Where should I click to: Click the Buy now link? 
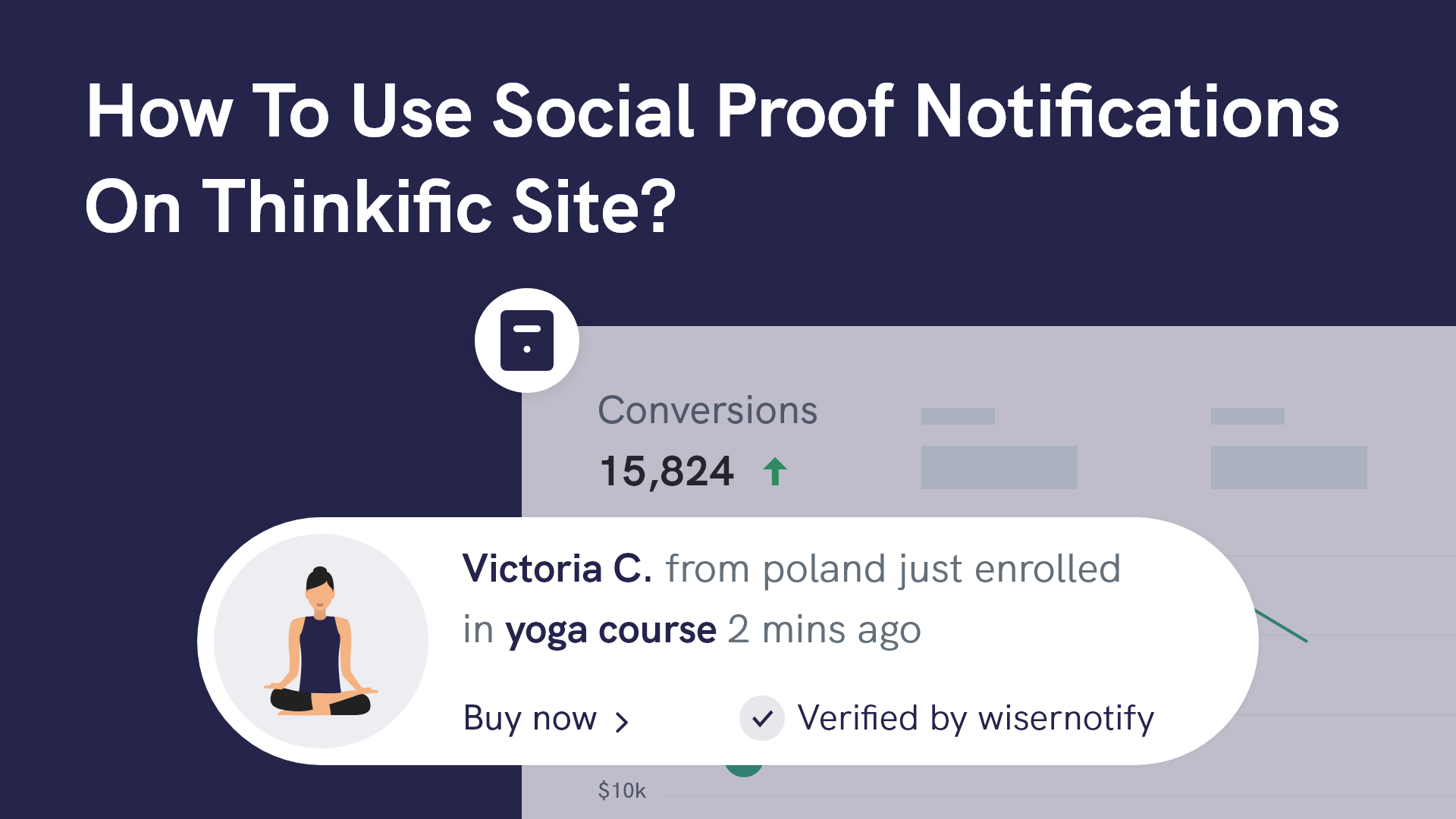point(530,718)
